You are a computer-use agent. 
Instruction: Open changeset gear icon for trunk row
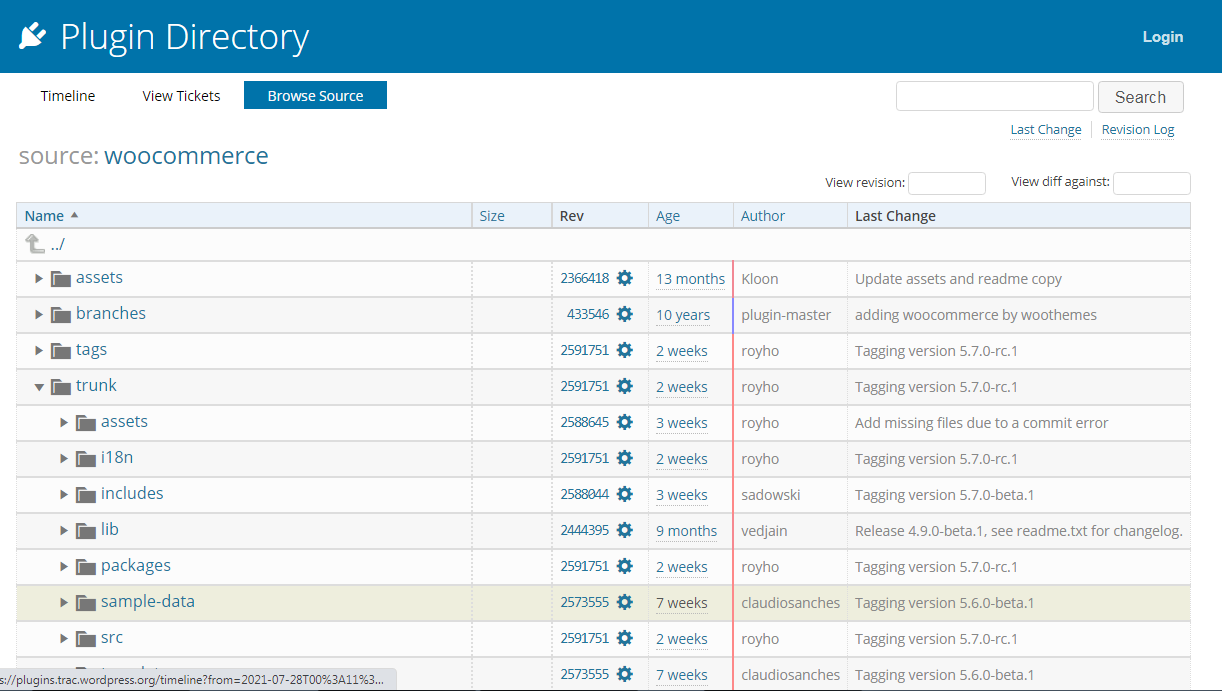click(625, 386)
